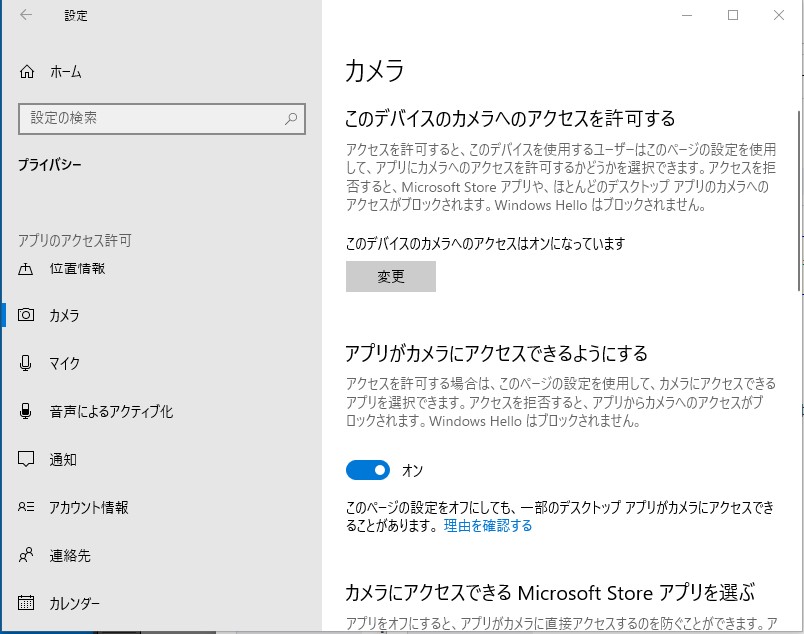Click the アプリのアクセス許可 section label

75,240
